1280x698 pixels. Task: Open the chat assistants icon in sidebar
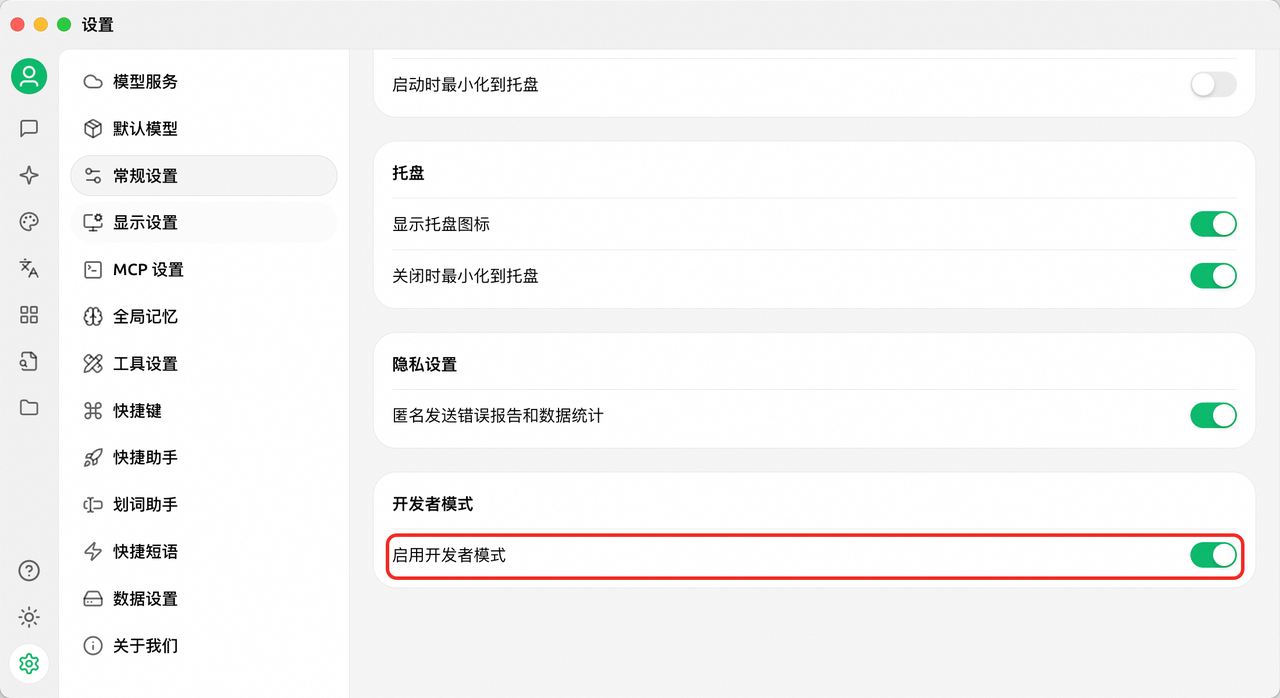pos(29,128)
